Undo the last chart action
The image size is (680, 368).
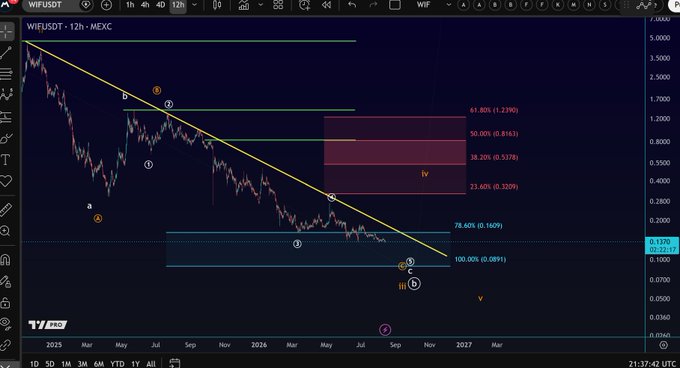pos(352,5)
